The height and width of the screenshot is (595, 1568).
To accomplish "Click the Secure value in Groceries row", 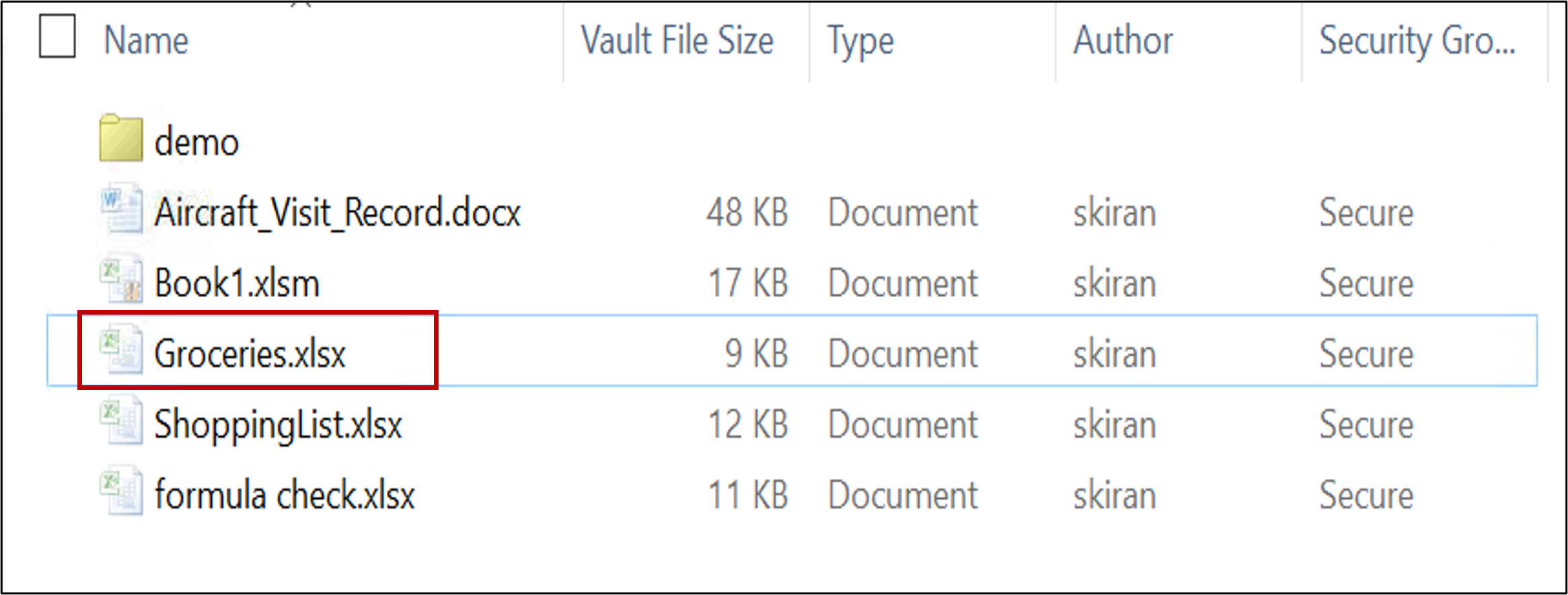I will tap(1366, 354).
